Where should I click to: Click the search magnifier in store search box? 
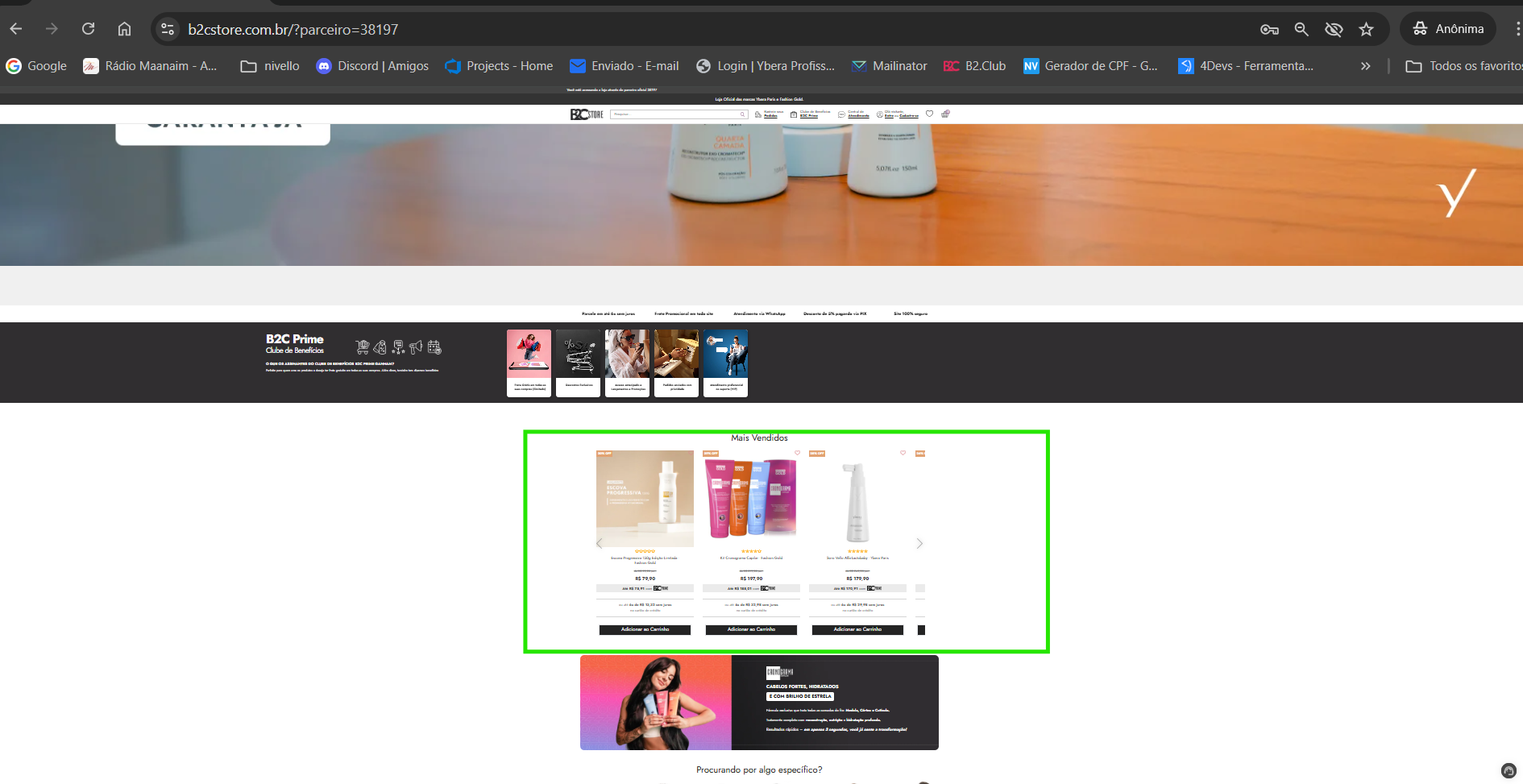(x=743, y=114)
